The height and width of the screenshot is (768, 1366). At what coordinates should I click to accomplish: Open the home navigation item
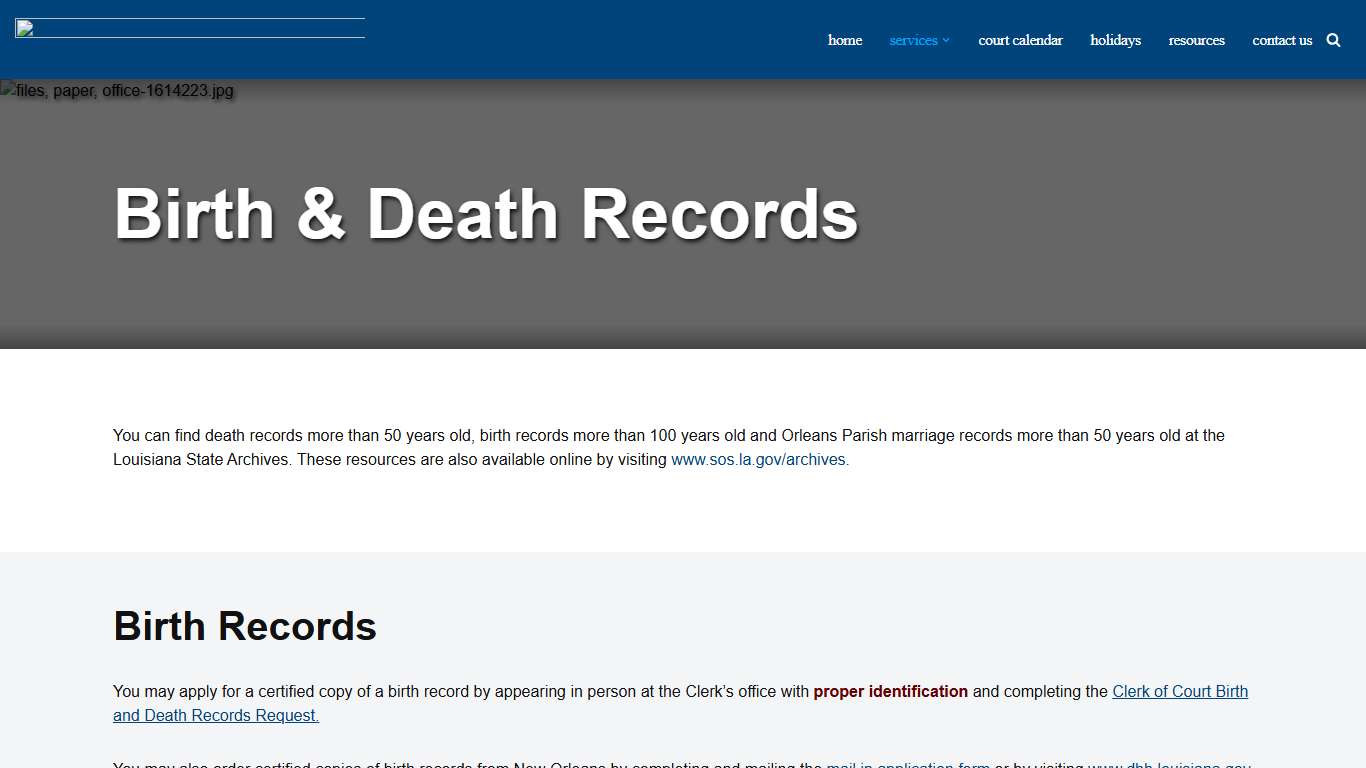[845, 40]
